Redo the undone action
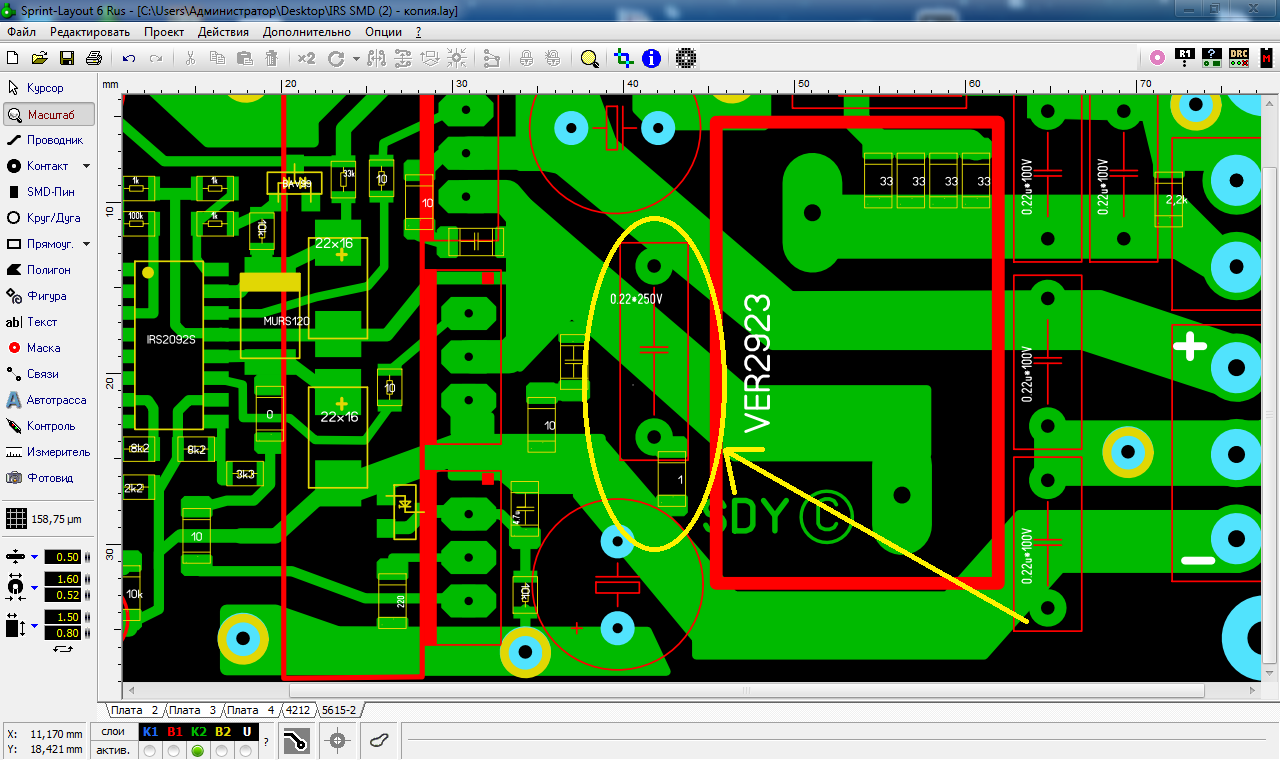Screen dimensions: 1280x760 point(156,58)
